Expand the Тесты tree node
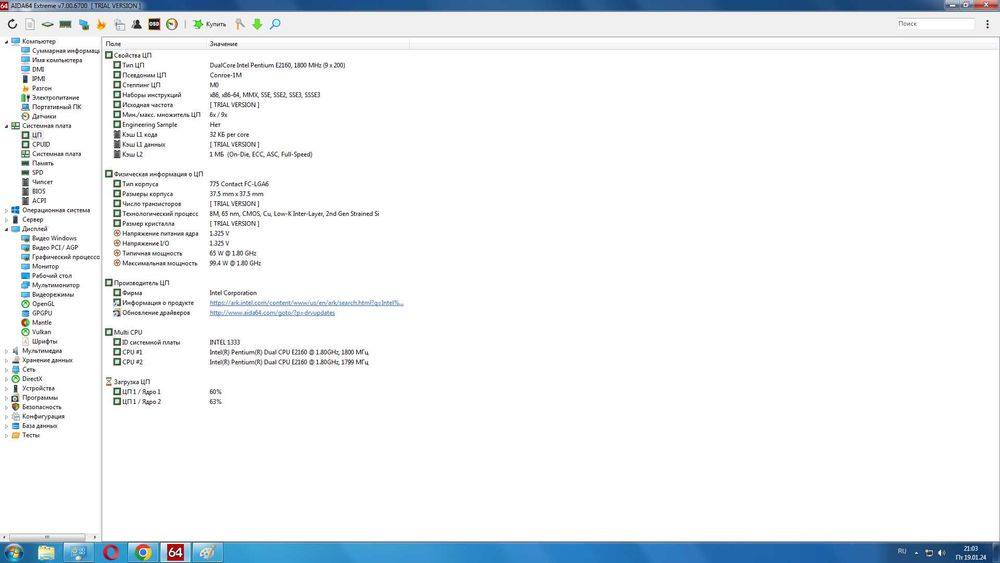Screen dimensions: 1000x563 coord(6,435)
